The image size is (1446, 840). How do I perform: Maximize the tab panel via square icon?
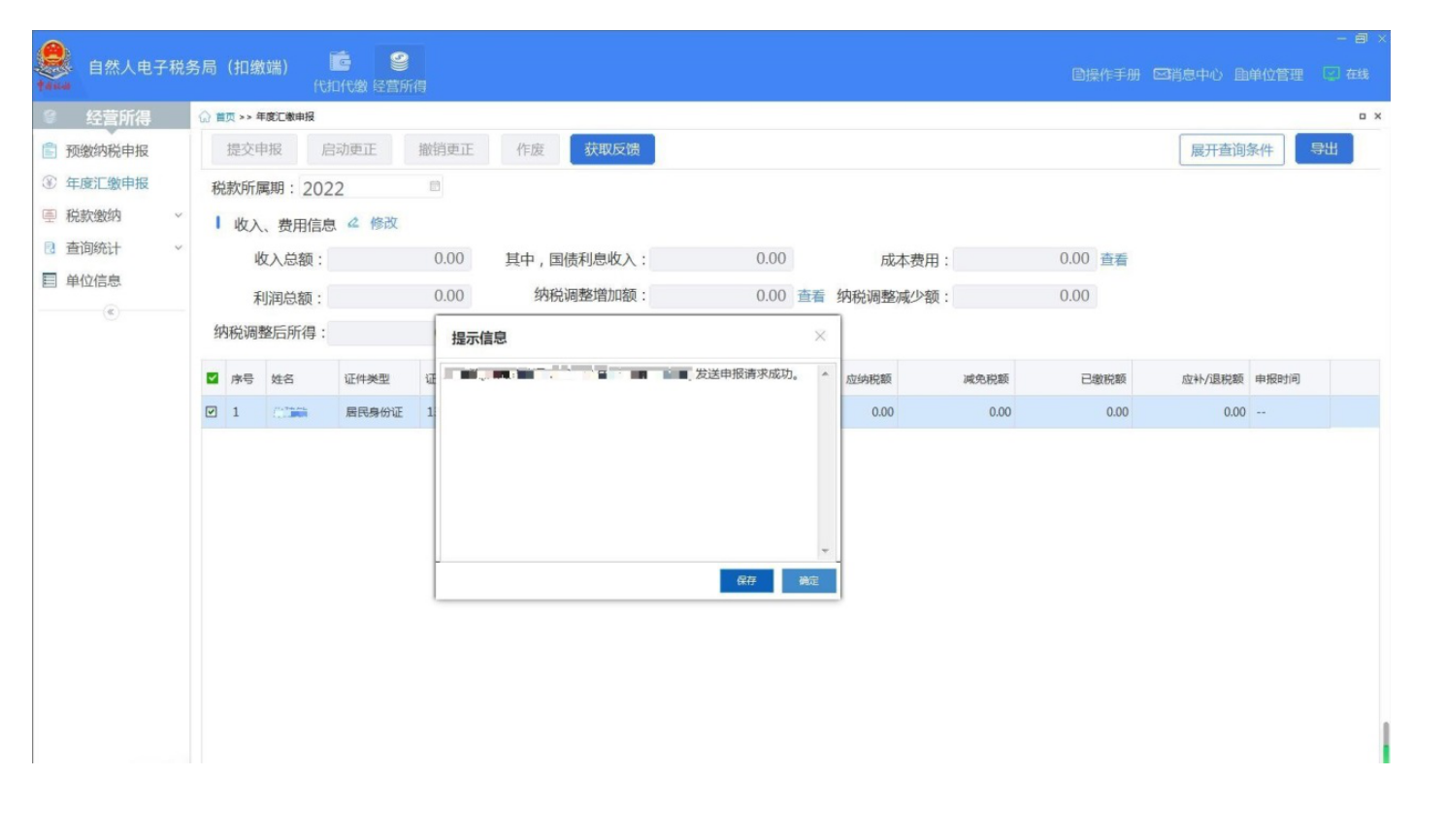click(1363, 116)
